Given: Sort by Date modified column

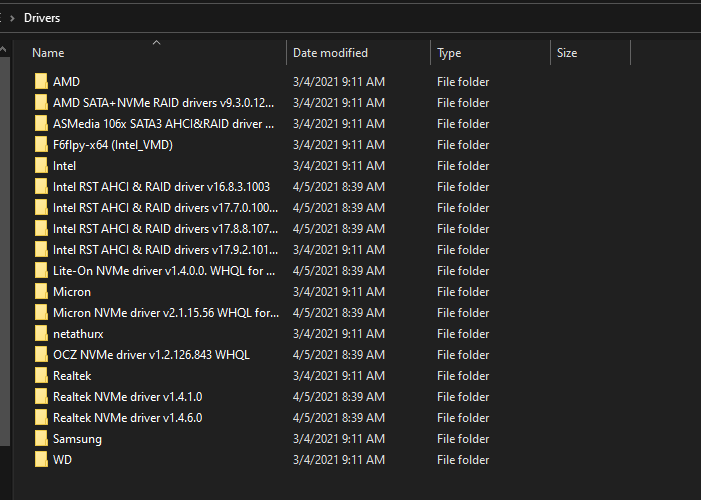Looking at the screenshot, I should (330, 53).
